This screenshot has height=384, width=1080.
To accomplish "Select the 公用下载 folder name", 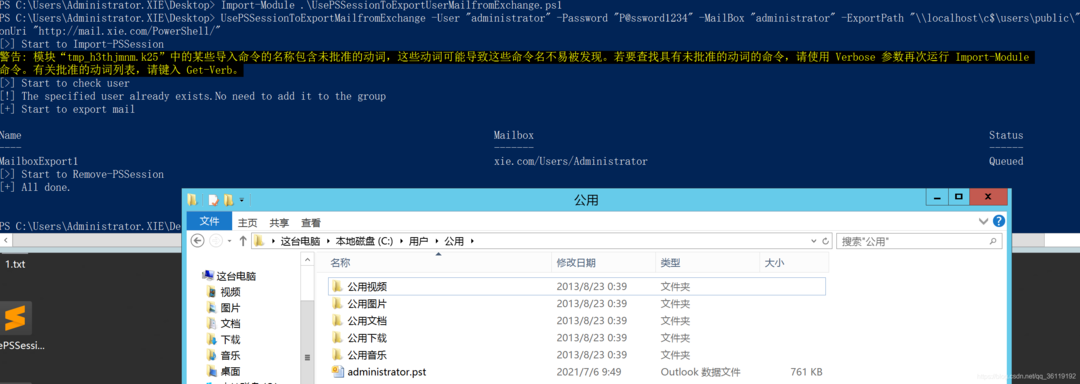I will click(367, 338).
